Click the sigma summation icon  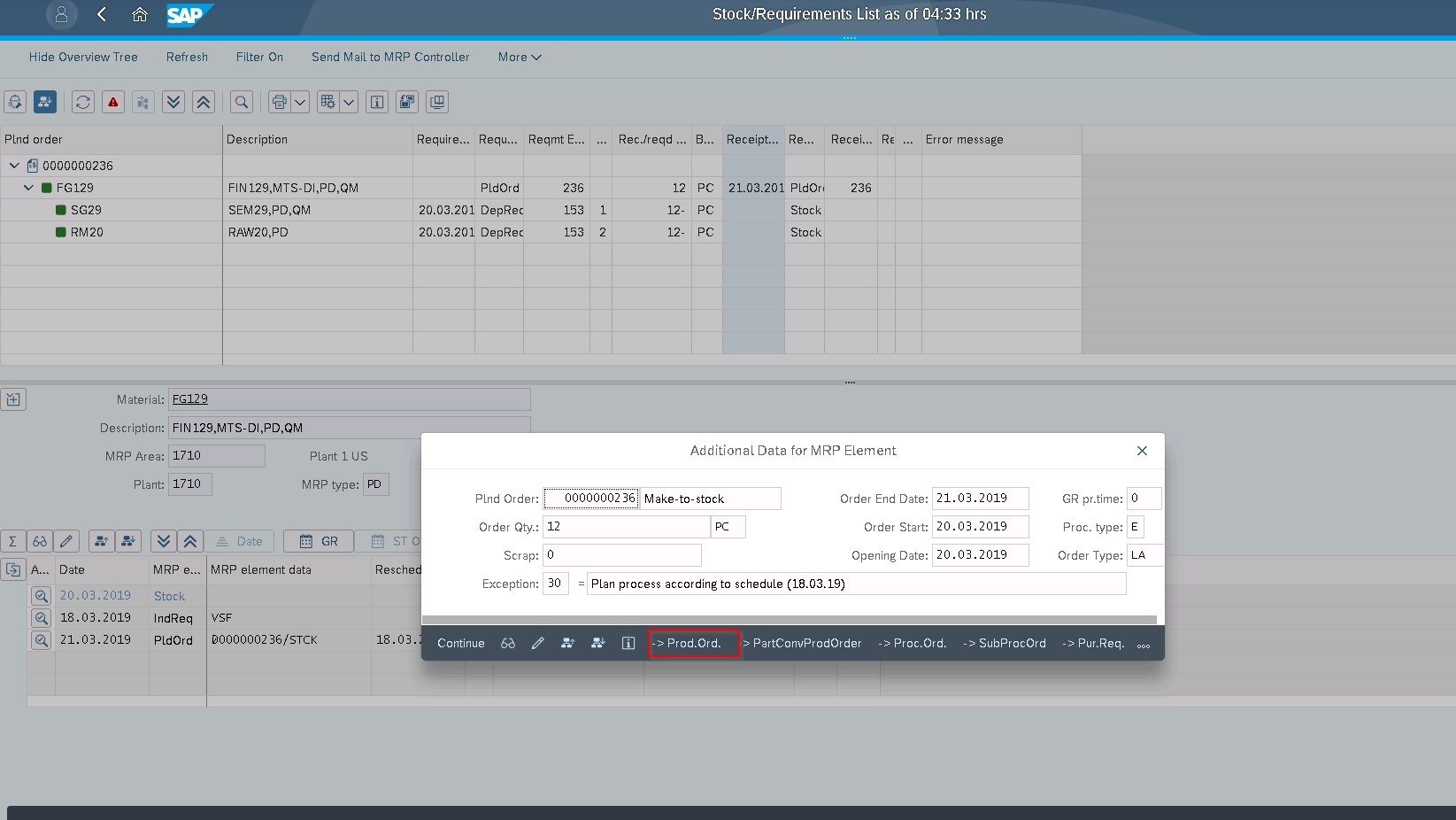pyautogui.click(x=13, y=541)
